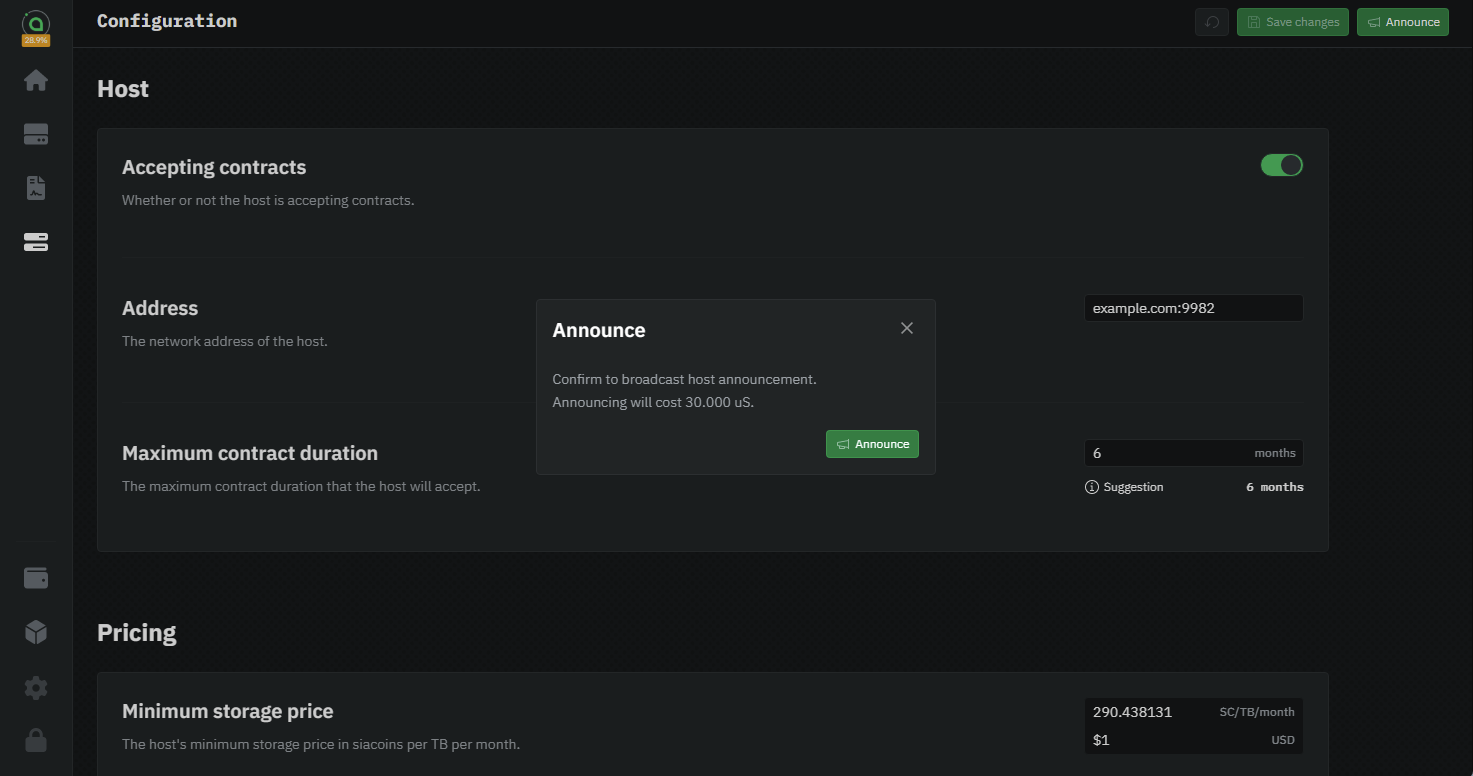Close the Announce dialog with the X

click(x=907, y=328)
